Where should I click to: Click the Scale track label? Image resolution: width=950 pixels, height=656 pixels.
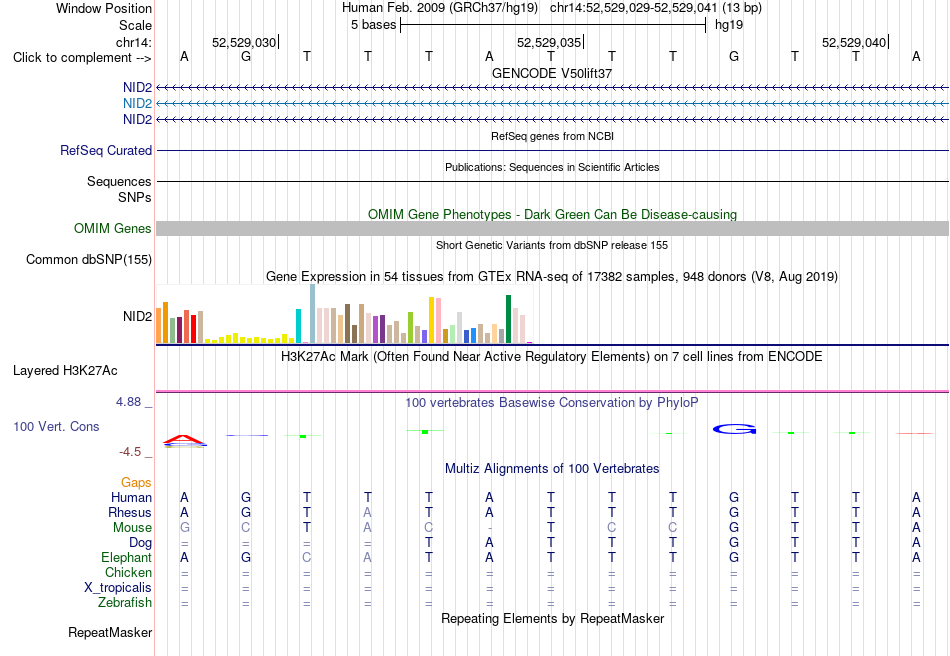click(135, 25)
